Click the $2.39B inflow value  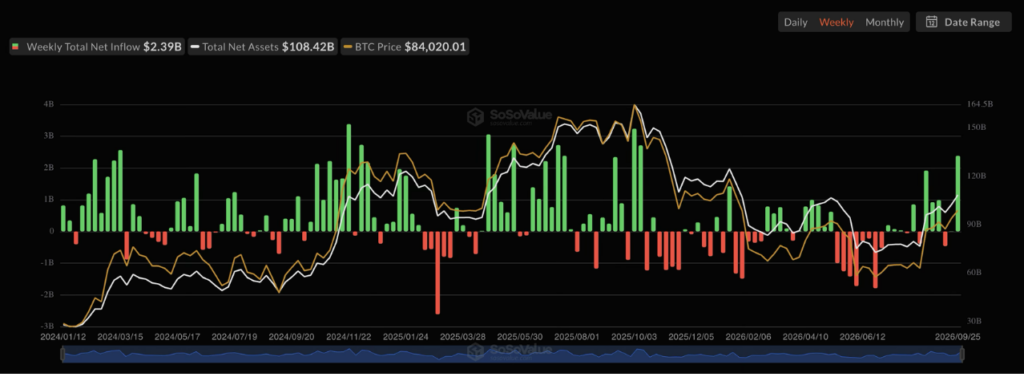click(163, 47)
